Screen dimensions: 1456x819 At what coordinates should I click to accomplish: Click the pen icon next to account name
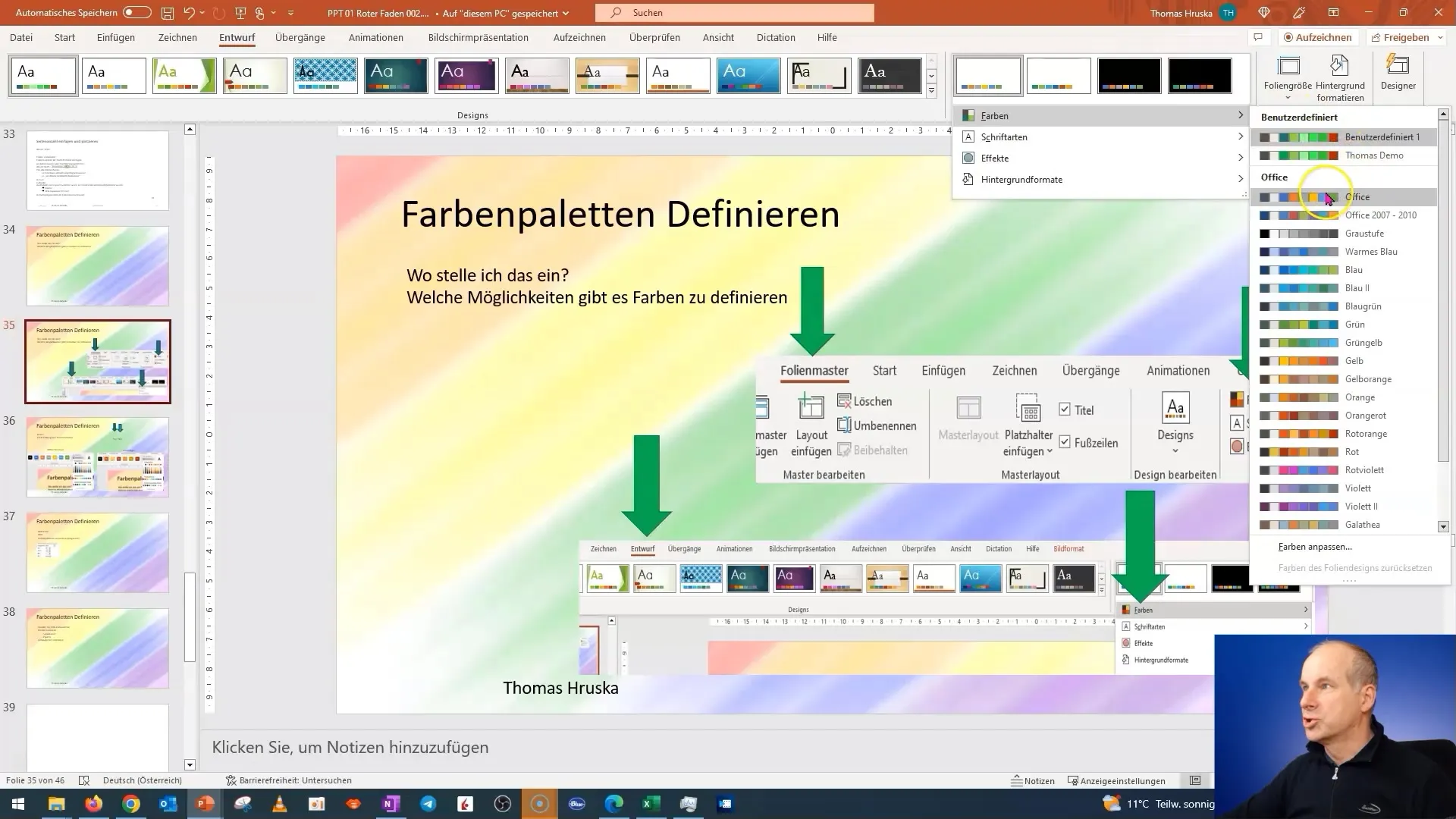pos(1298,13)
